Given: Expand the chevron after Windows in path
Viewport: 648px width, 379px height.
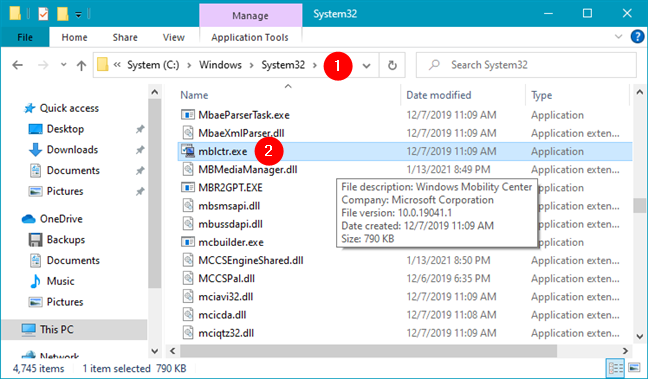Looking at the screenshot, I should coord(252,65).
